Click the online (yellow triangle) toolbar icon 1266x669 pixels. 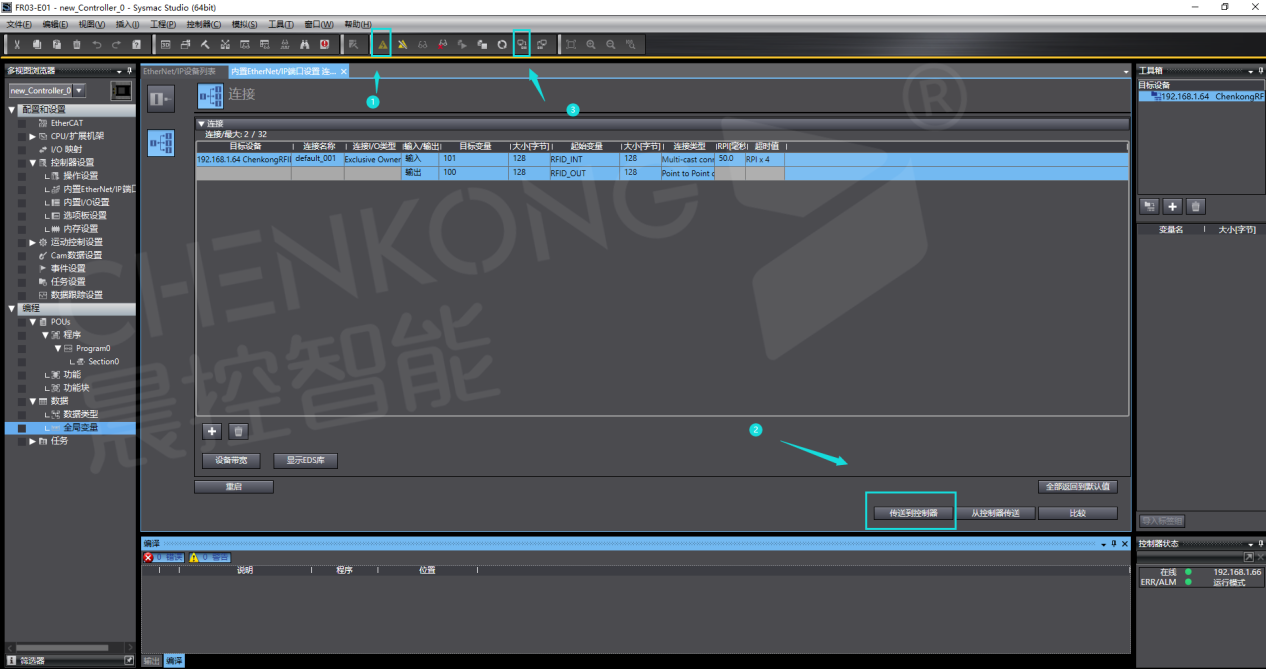coord(382,44)
